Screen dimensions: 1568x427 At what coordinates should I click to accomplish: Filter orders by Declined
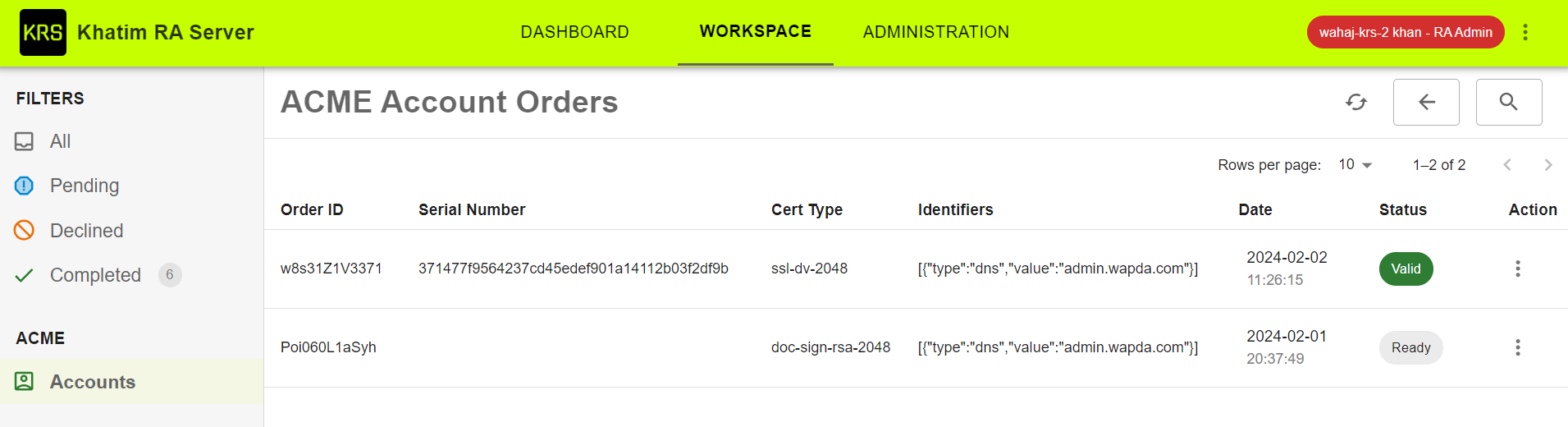86,231
